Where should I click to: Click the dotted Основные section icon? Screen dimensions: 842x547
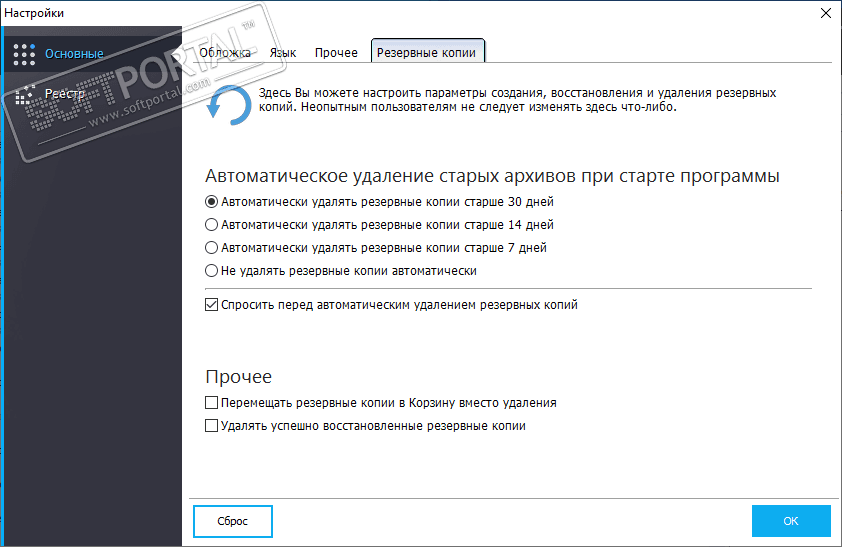click(x=24, y=54)
